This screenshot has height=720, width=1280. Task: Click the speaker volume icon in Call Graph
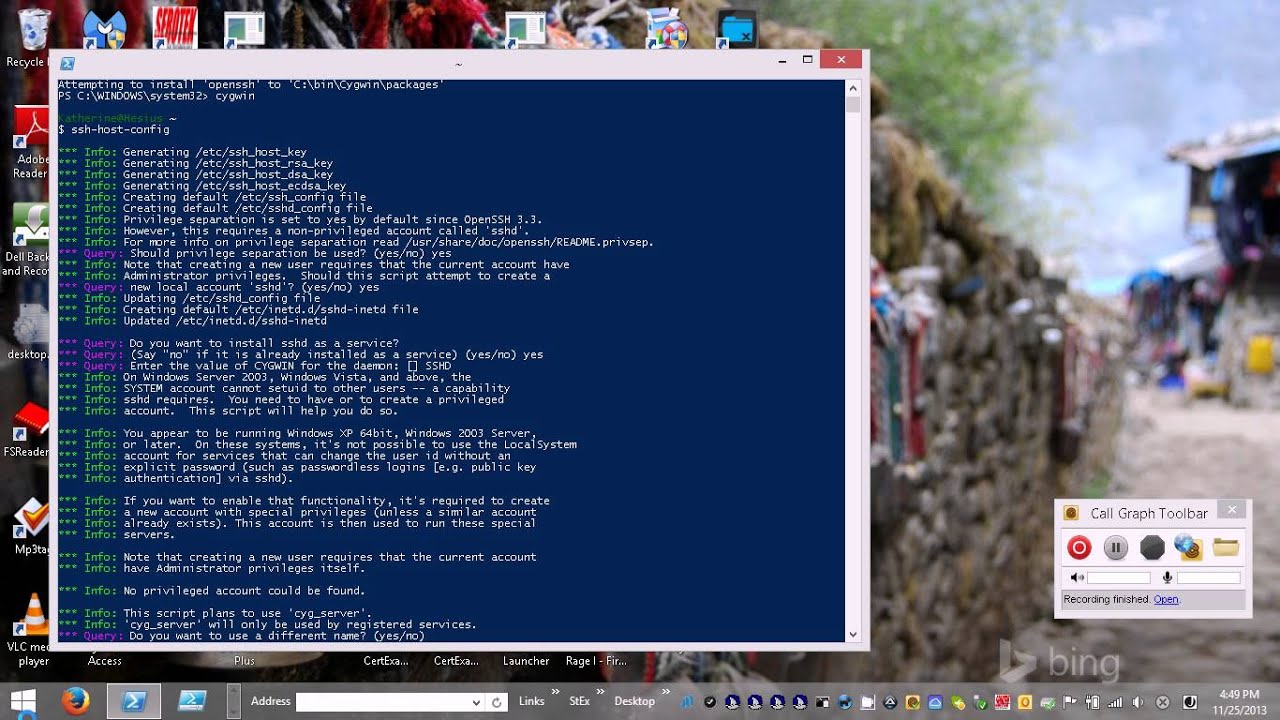tap(1076, 577)
